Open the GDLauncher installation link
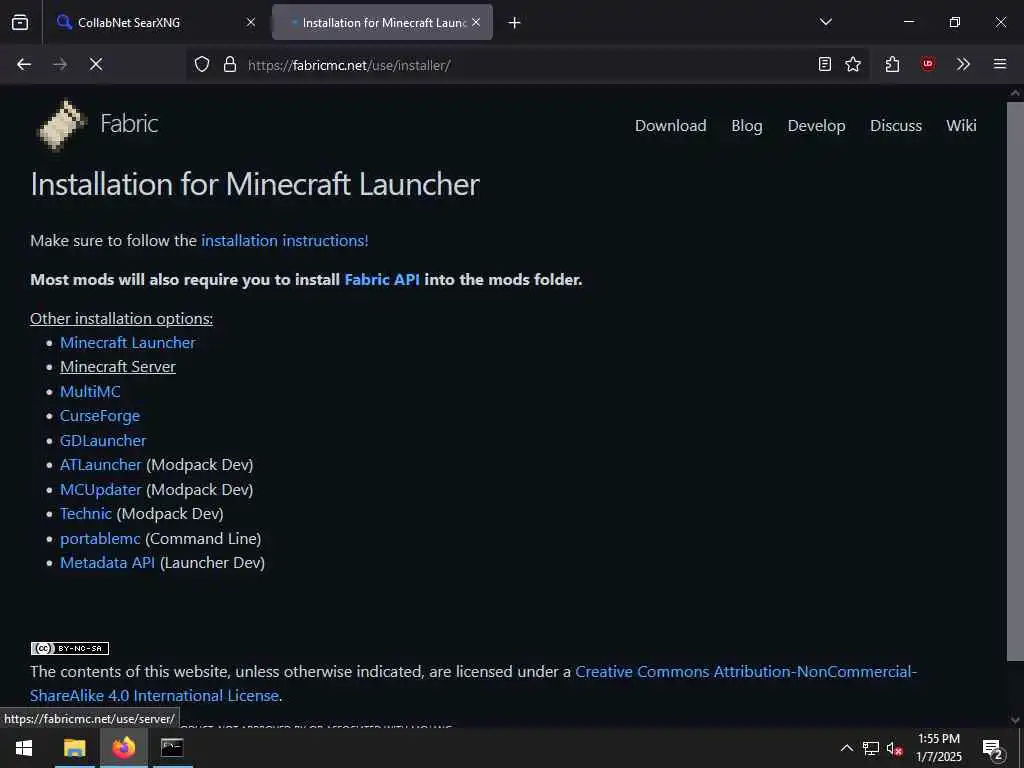This screenshot has width=1024, height=768. click(x=103, y=440)
